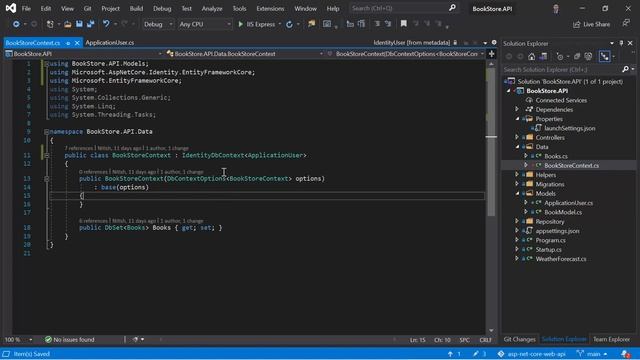The image size is (640, 360).
Task: Toggle the Solution Explorer auto-hide pin
Action: click(x=621, y=43)
